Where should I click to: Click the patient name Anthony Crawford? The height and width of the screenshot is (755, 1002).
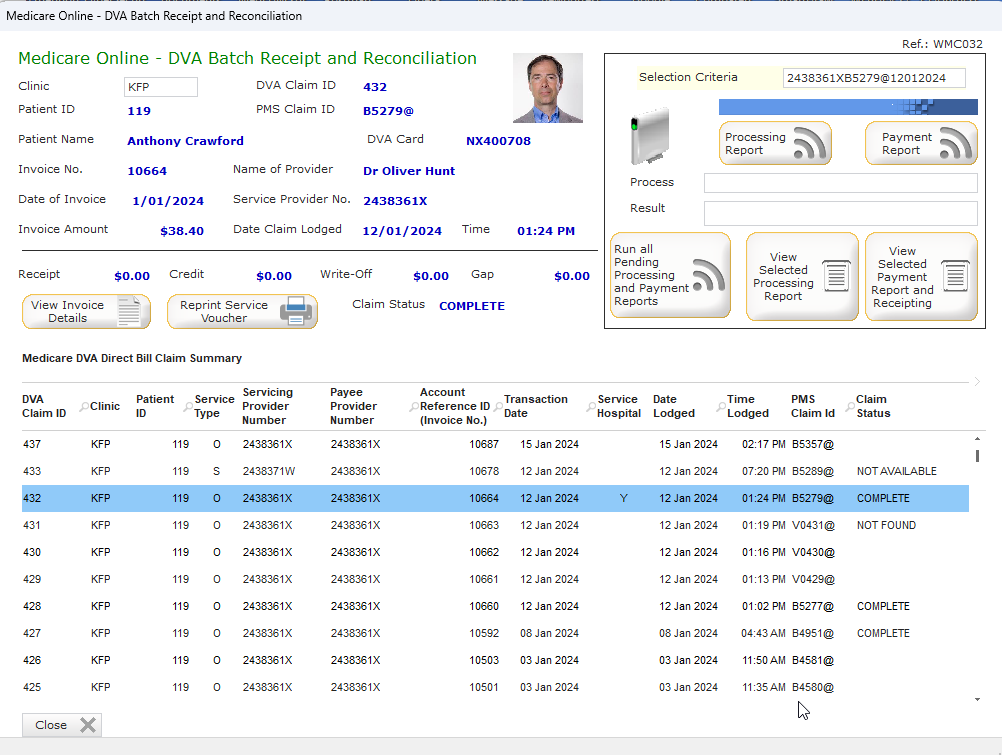point(185,141)
